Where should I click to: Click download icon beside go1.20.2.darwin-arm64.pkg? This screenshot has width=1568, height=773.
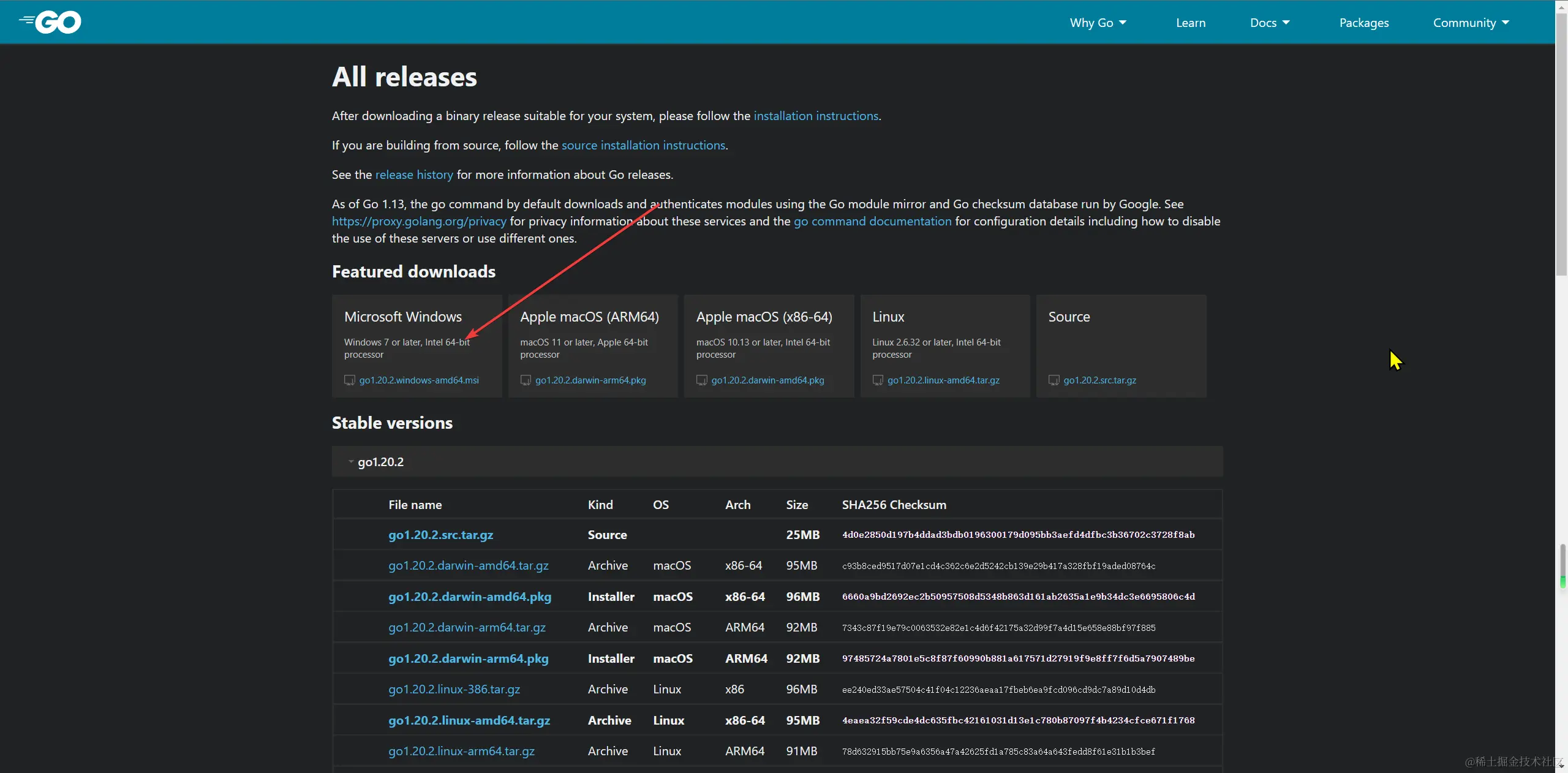526,380
